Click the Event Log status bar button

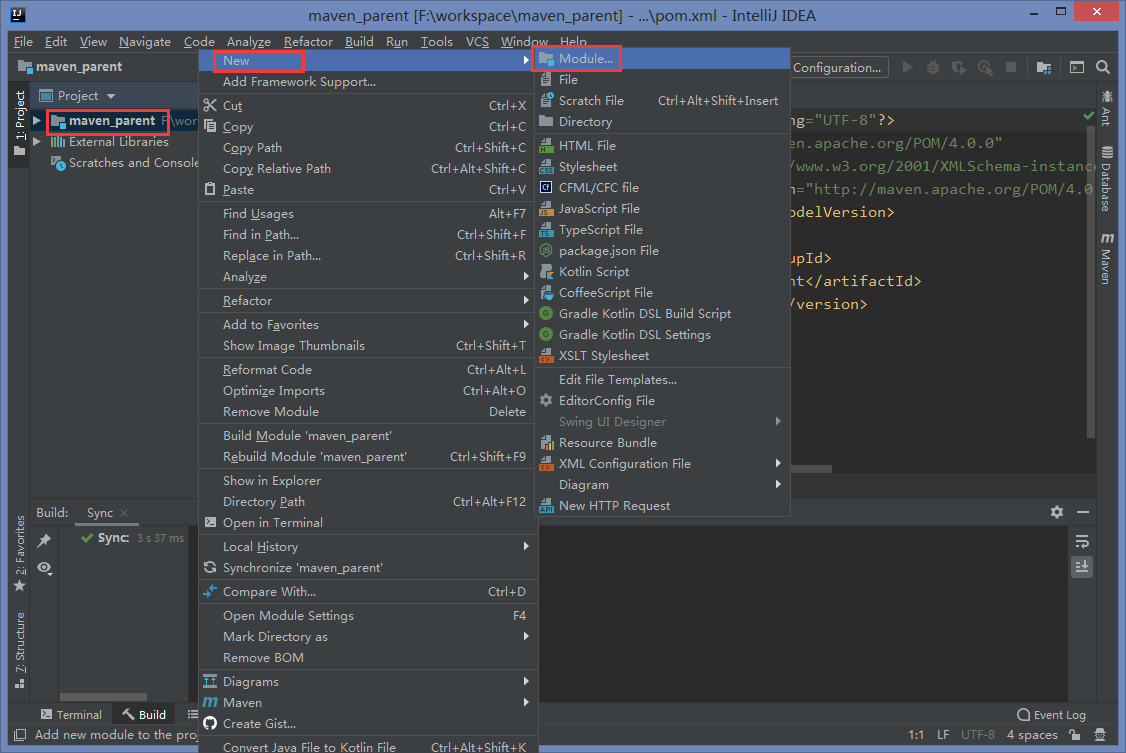click(1051, 715)
